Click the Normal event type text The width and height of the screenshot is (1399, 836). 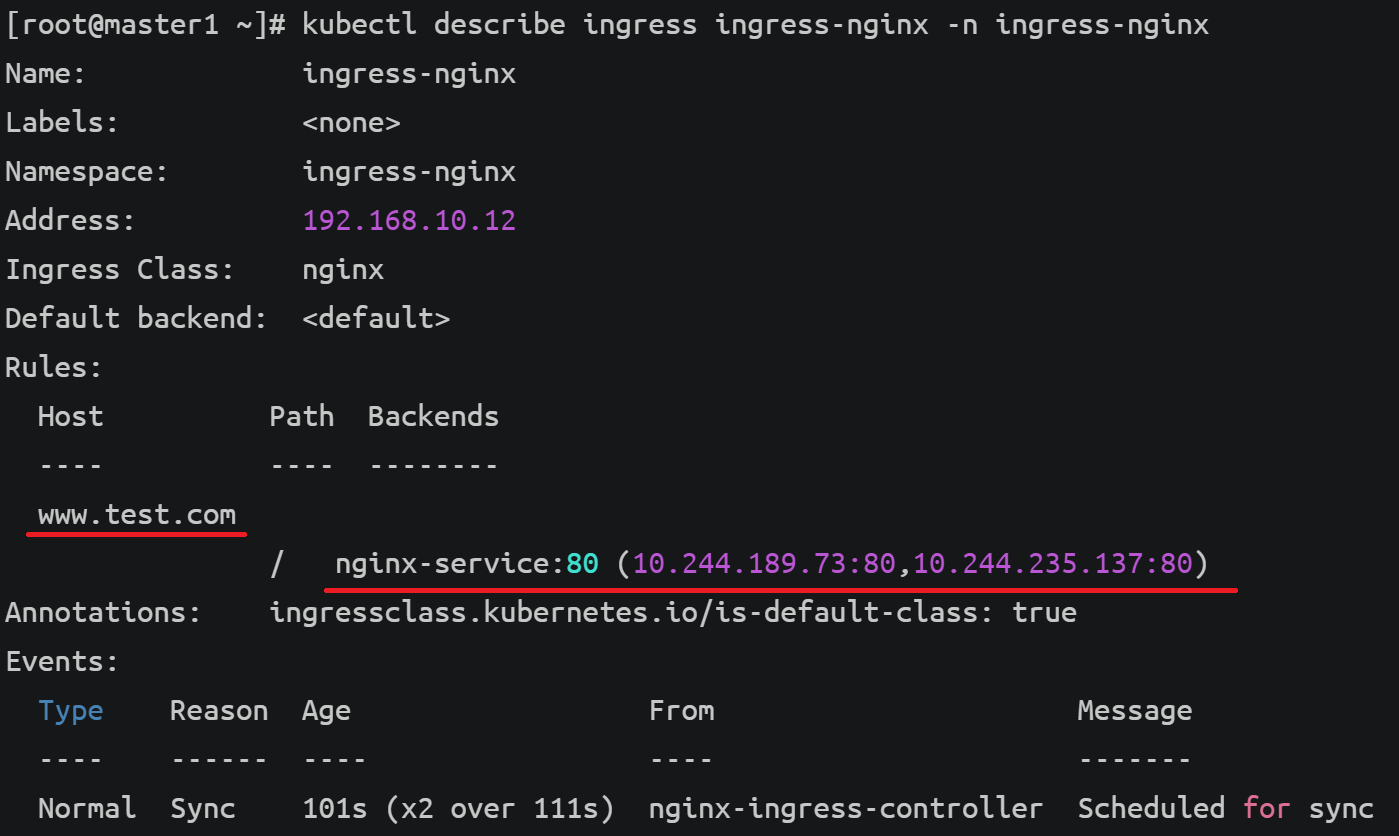click(87, 808)
